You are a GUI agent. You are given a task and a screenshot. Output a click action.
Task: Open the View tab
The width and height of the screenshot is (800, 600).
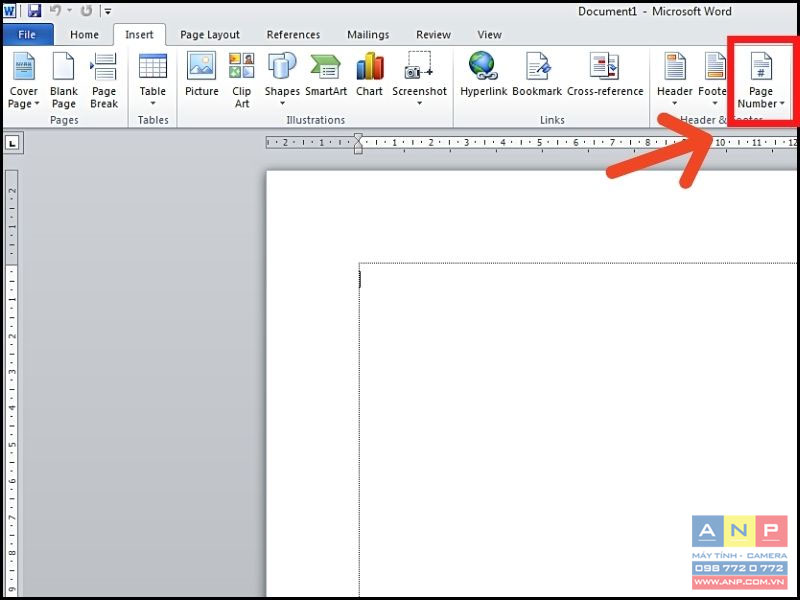coord(489,35)
